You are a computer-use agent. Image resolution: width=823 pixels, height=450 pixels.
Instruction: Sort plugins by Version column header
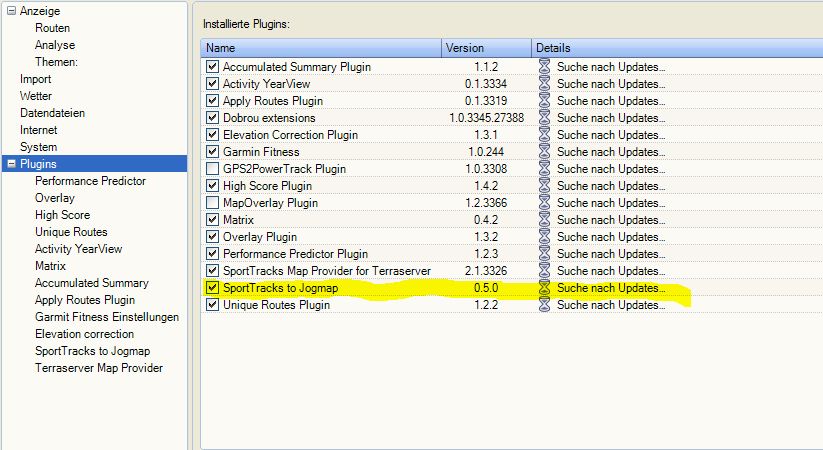coord(486,48)
